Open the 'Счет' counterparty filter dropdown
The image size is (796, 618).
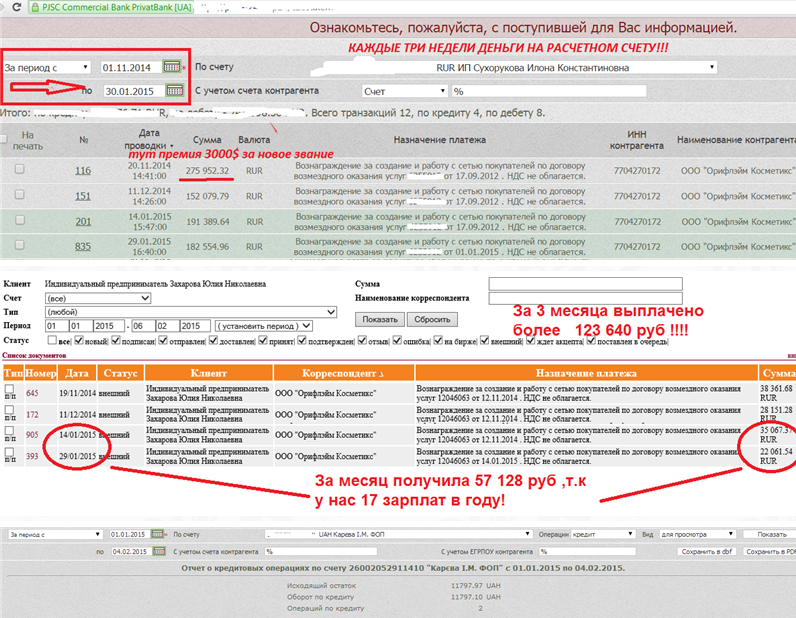[x=405, y=91]
